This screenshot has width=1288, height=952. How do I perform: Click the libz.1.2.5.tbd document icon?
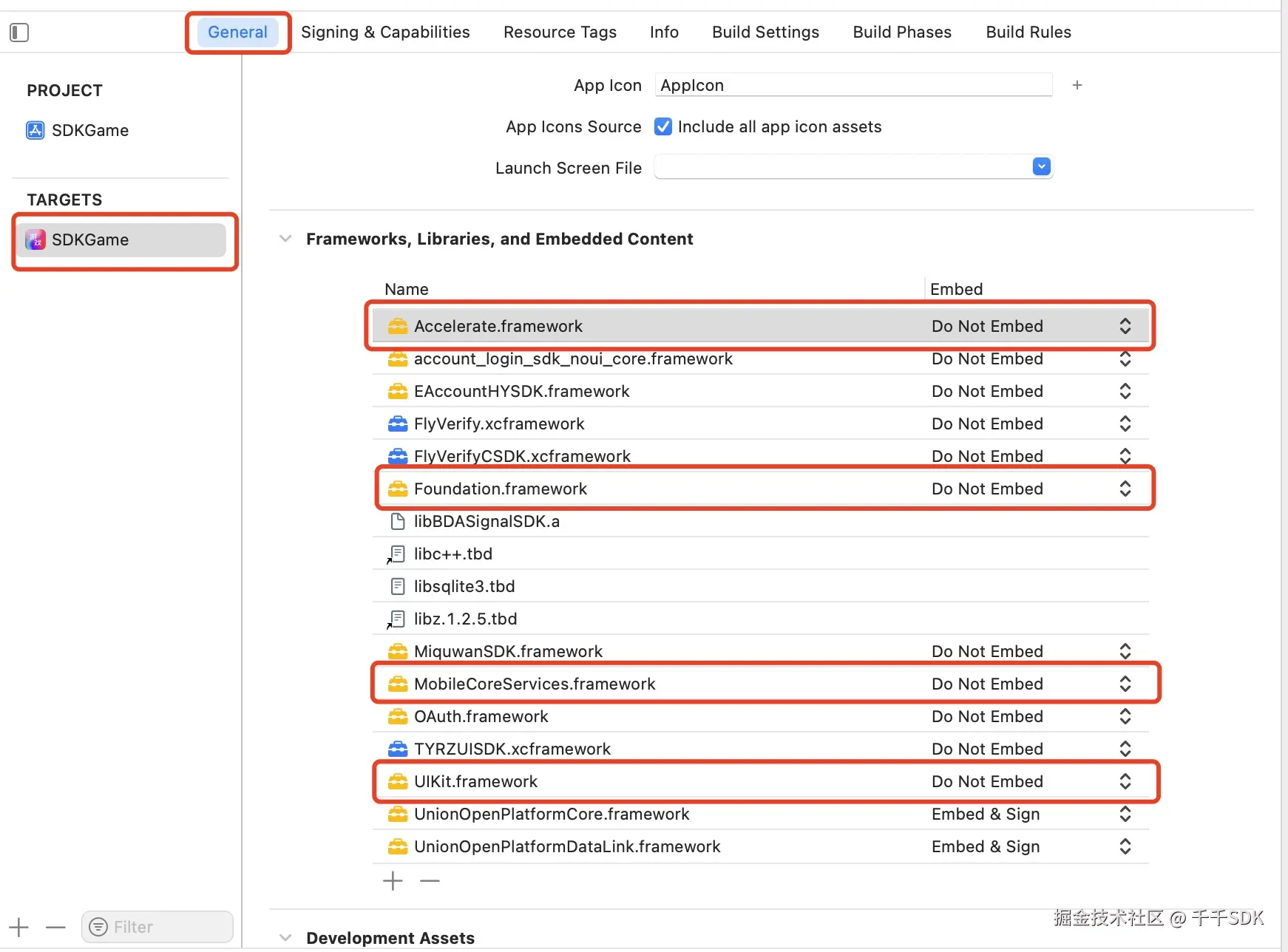point(397,619)
